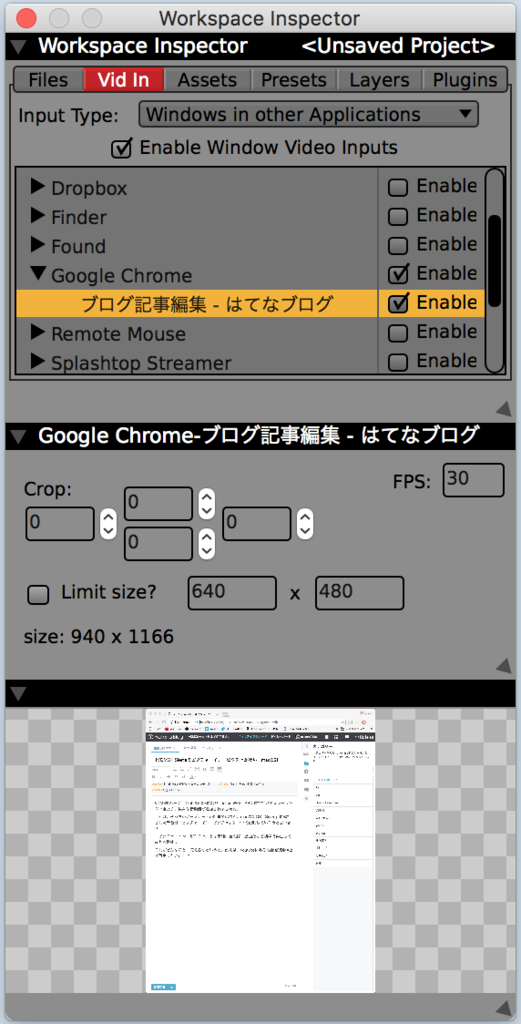
Task: Collapse the Workspace Inspector section triangle
Action: (18, 47)
